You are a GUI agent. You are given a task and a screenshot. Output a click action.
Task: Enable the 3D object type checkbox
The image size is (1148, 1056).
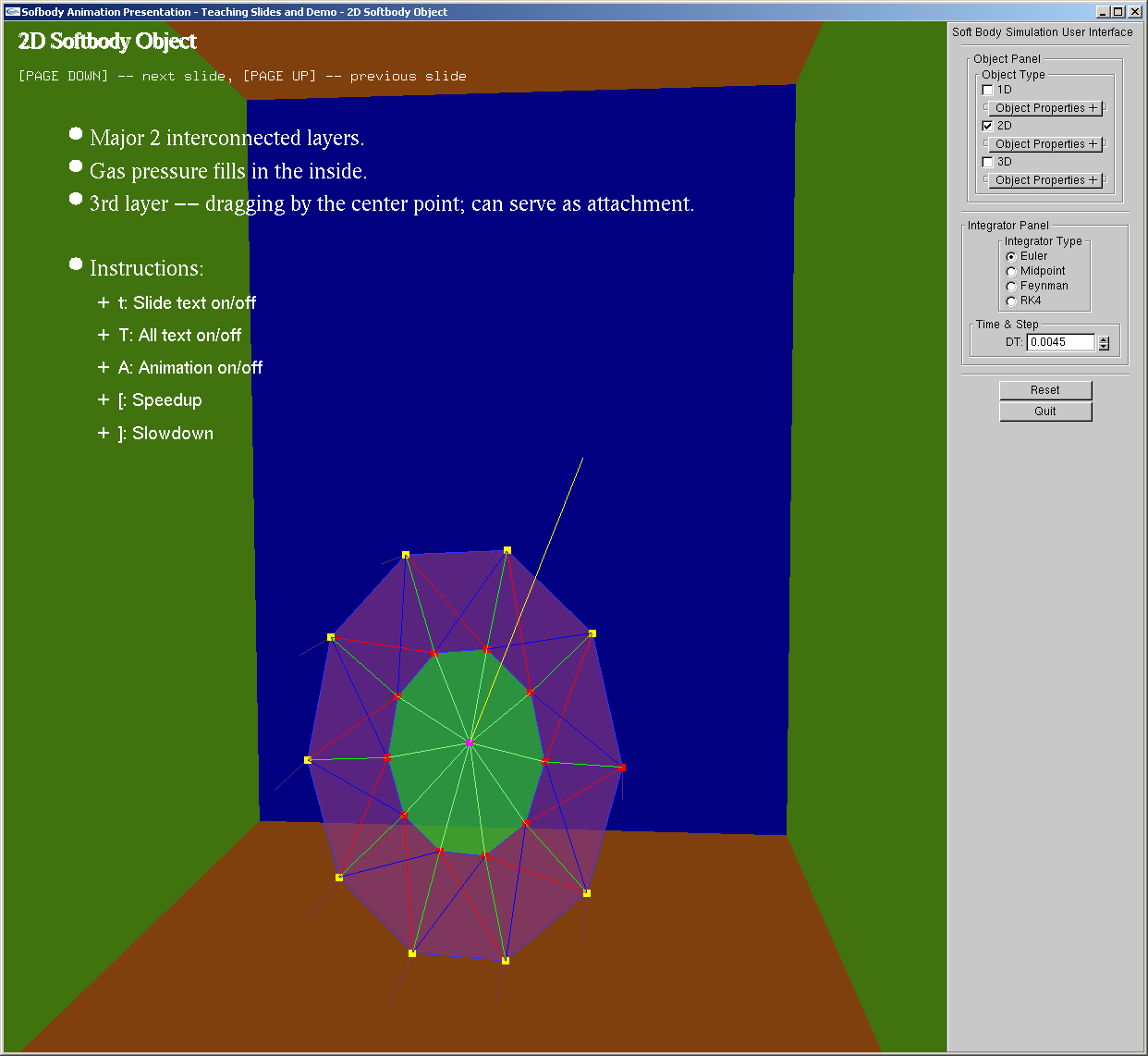coord(987,162)
